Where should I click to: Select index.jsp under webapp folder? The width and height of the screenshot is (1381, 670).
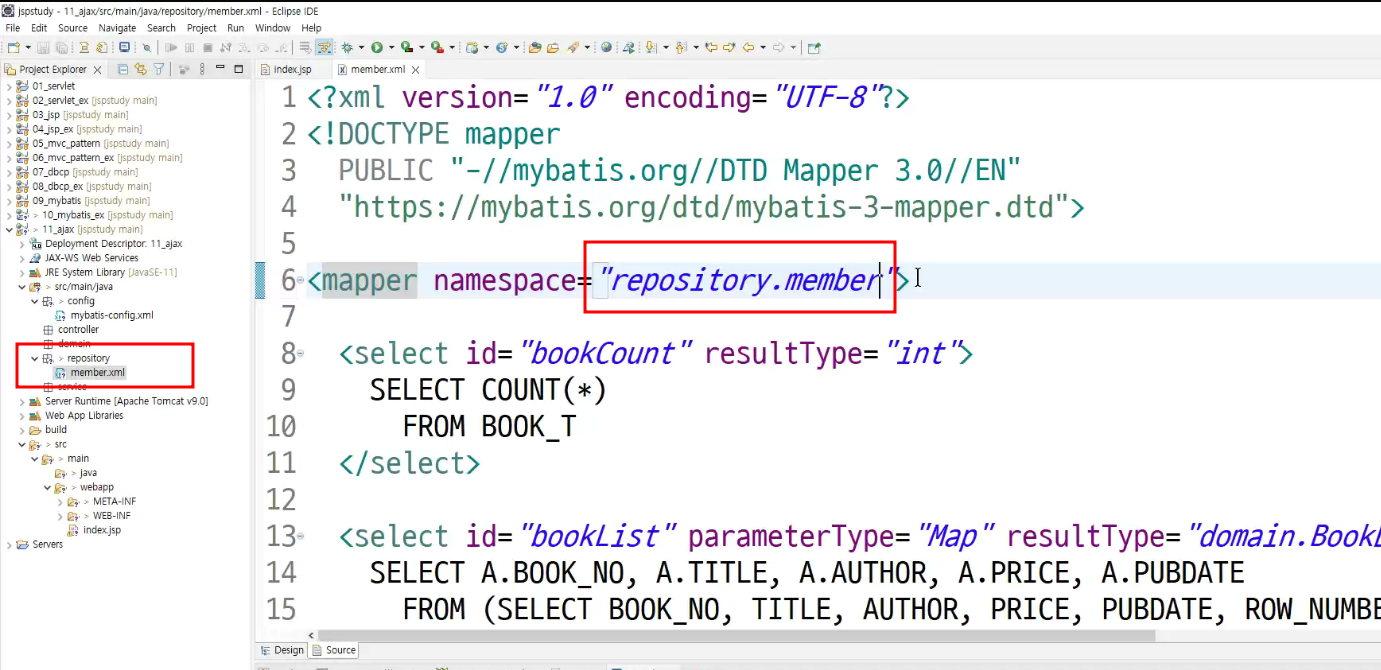pyautogui.click(x=102, y=530)
